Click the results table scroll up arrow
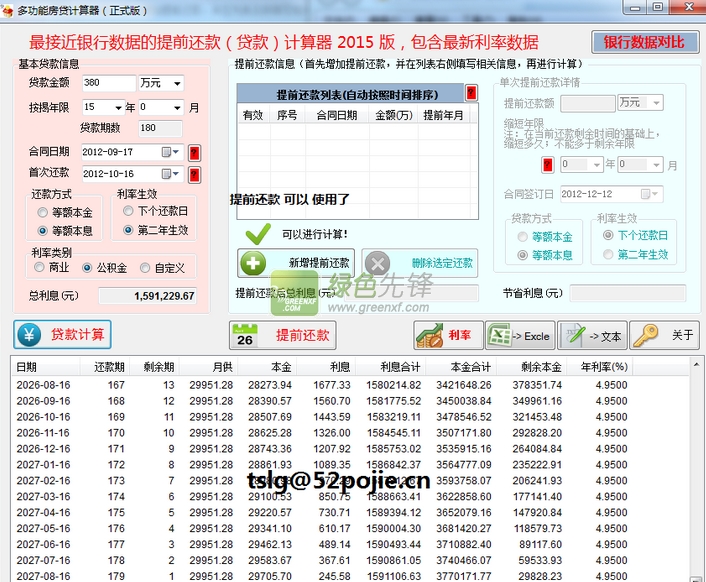Viewport: 706px width, 582px height. pos(696,365)
